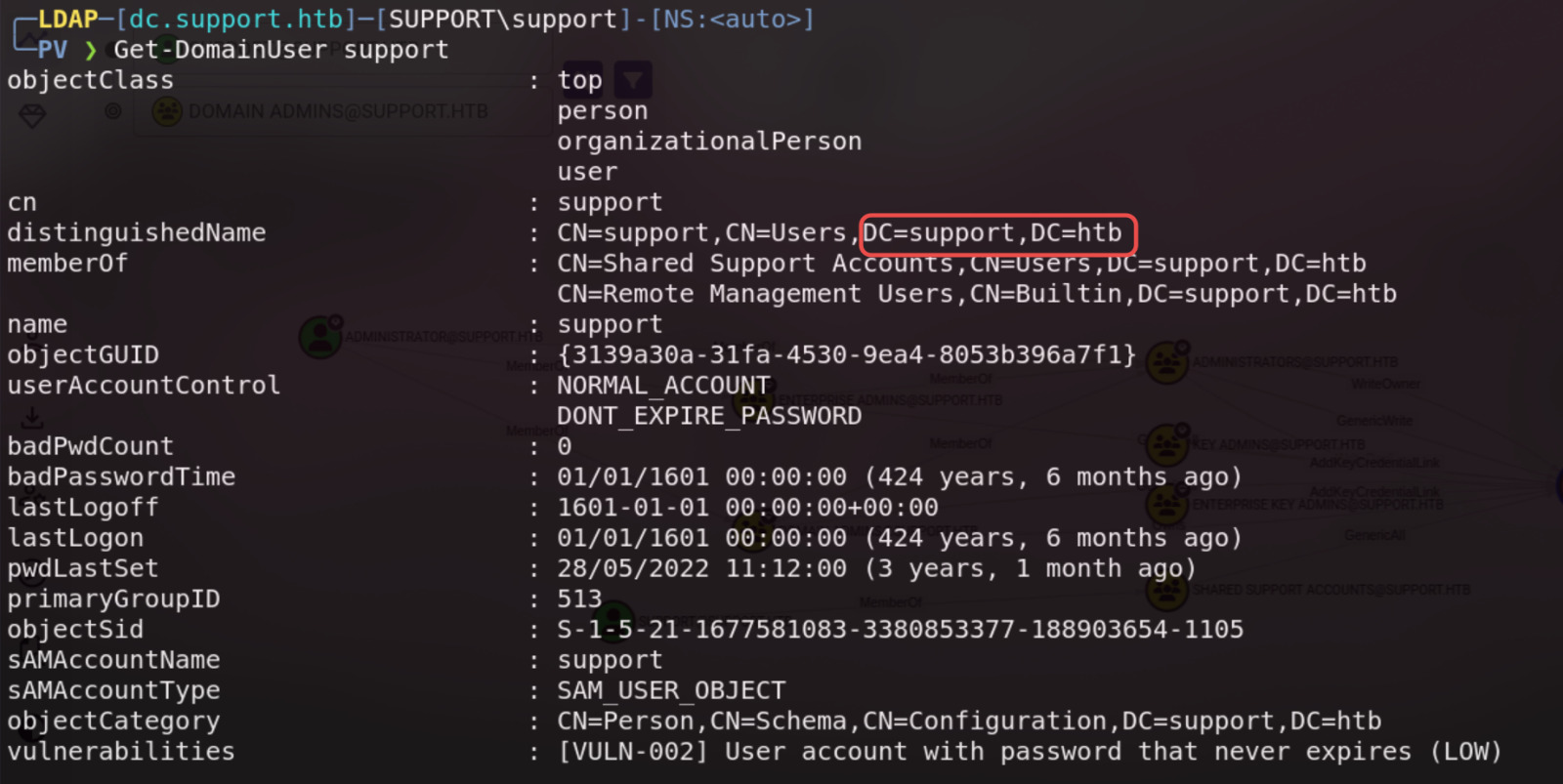Click the target icon near DOMAIN ADMINS field
This screenshot has height=784, width=1563.
tap(113, 111)
